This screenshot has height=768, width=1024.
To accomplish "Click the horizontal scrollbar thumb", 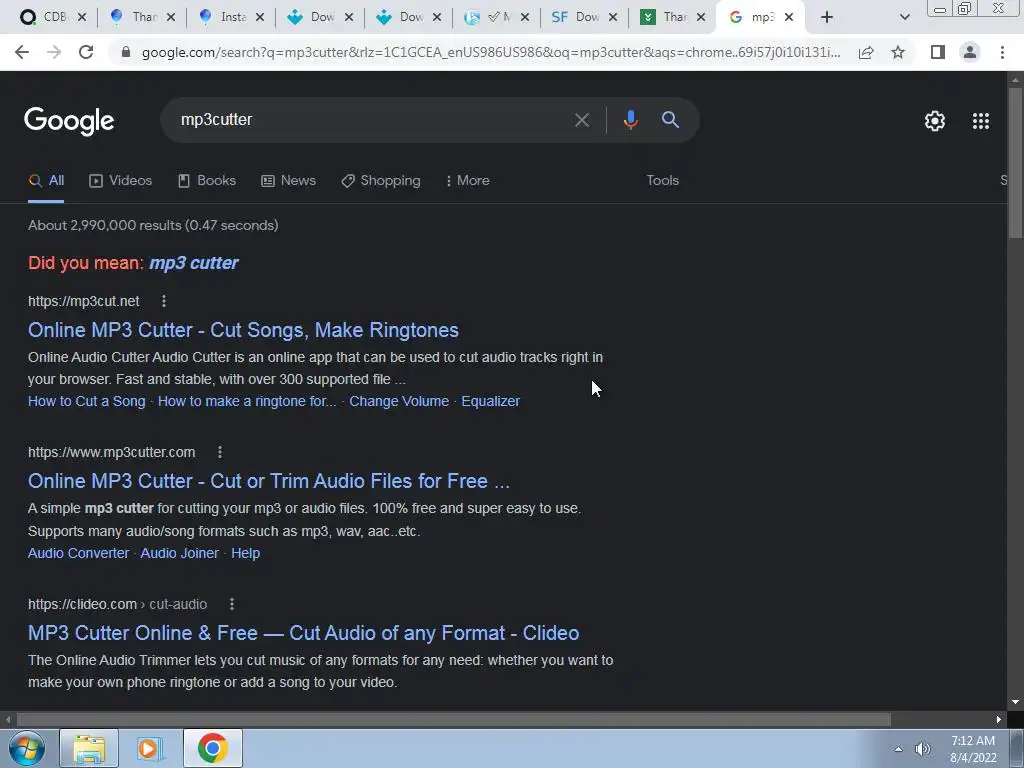I will pyautogui.click(x=454, y=720).
